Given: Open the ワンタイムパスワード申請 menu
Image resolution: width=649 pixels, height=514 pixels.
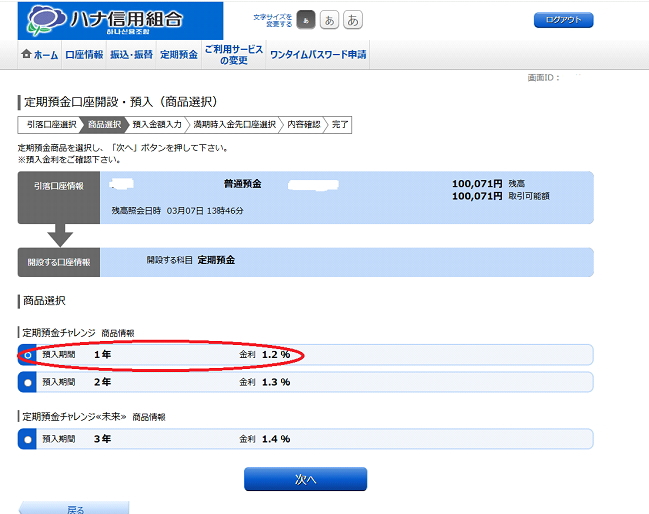Looking at the screenshot, I should tap(318, 55).
